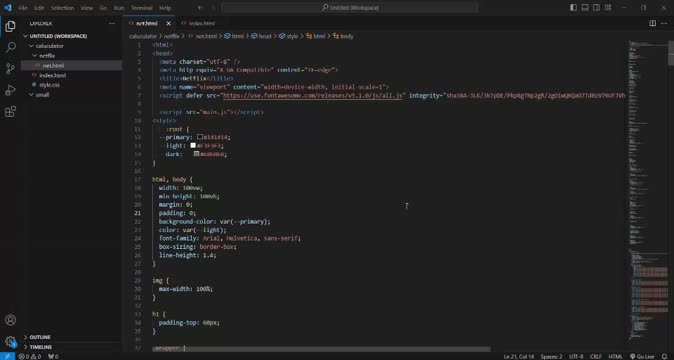674x360 pixels.
Task: Toggle the secondary side bar layout button
Action: pos(597,7)
